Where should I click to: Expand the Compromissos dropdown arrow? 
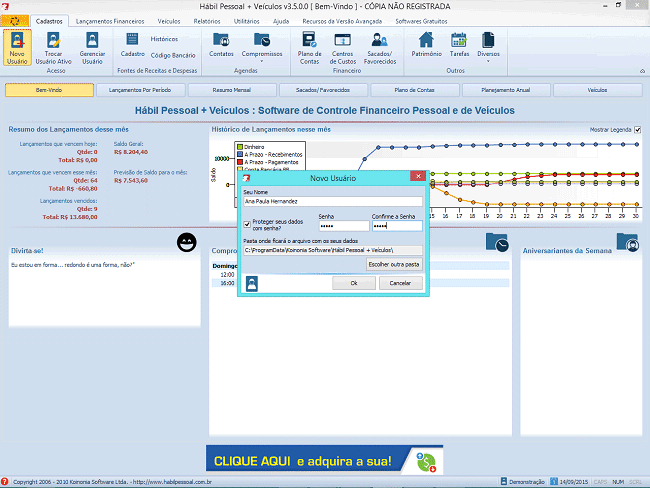(262, 61)
